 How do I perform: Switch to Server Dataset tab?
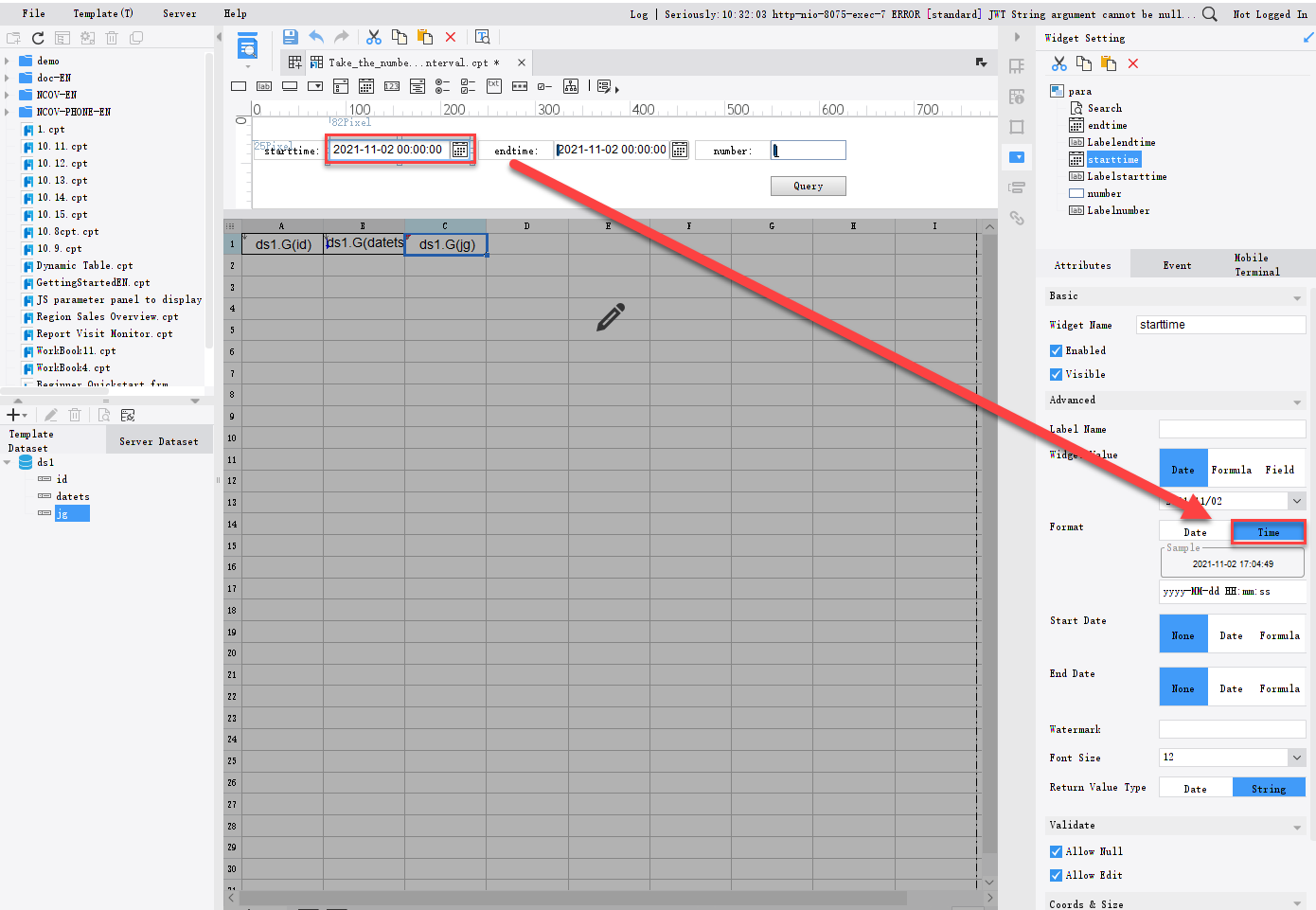click(x=159, y=441)
